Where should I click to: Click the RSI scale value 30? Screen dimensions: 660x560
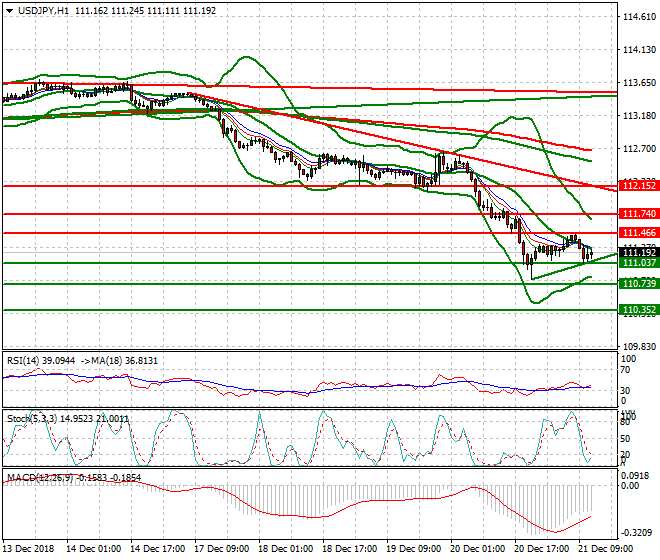[x=625, y=391]
